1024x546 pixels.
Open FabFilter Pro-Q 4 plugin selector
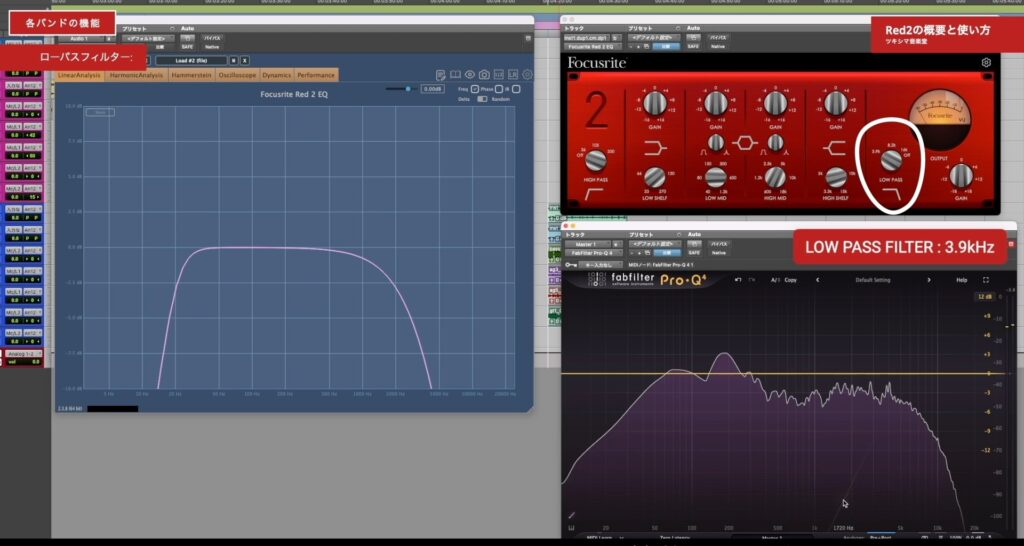coord(593,253)
